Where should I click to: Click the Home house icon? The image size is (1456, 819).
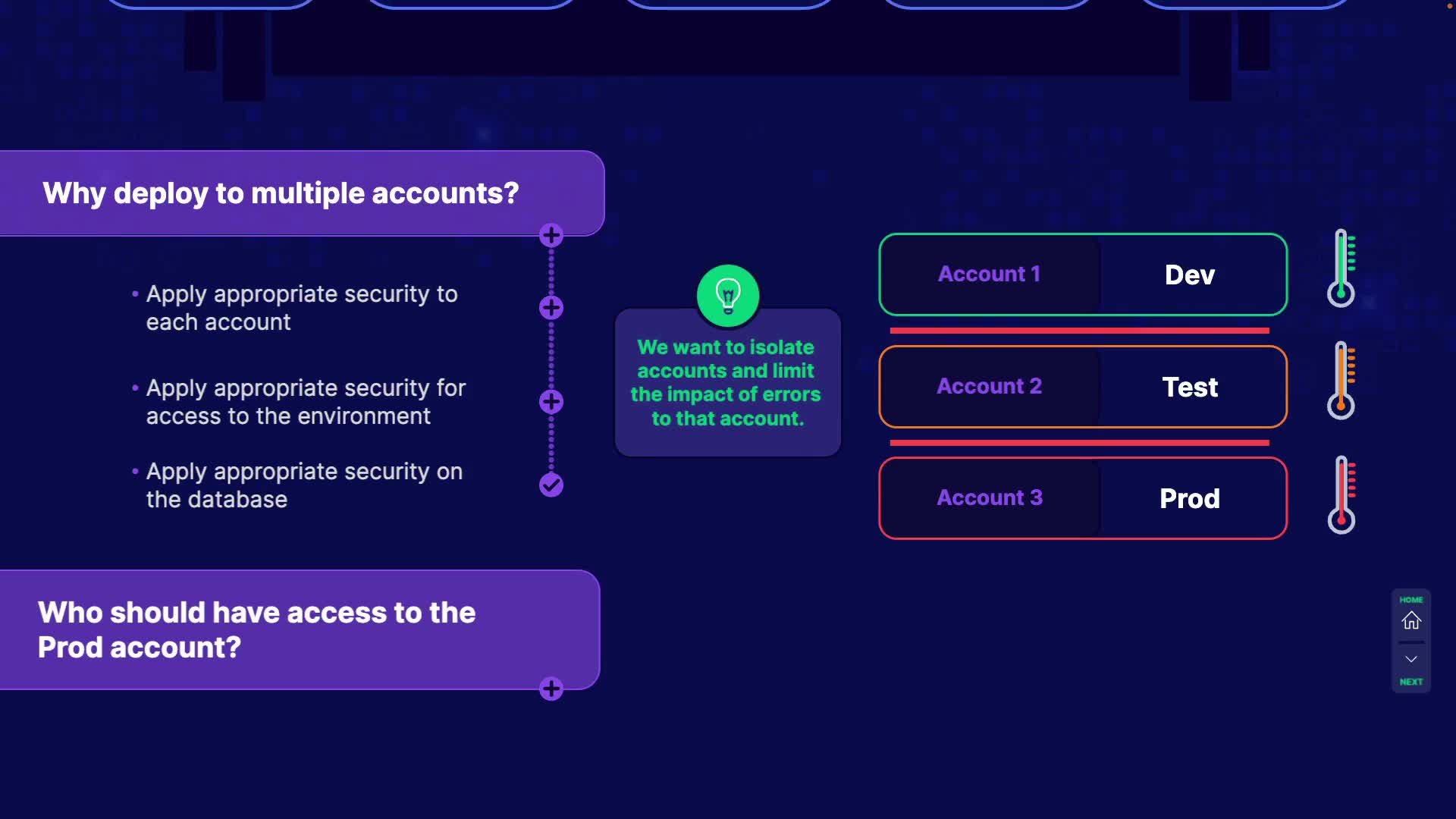(1410, 620)
